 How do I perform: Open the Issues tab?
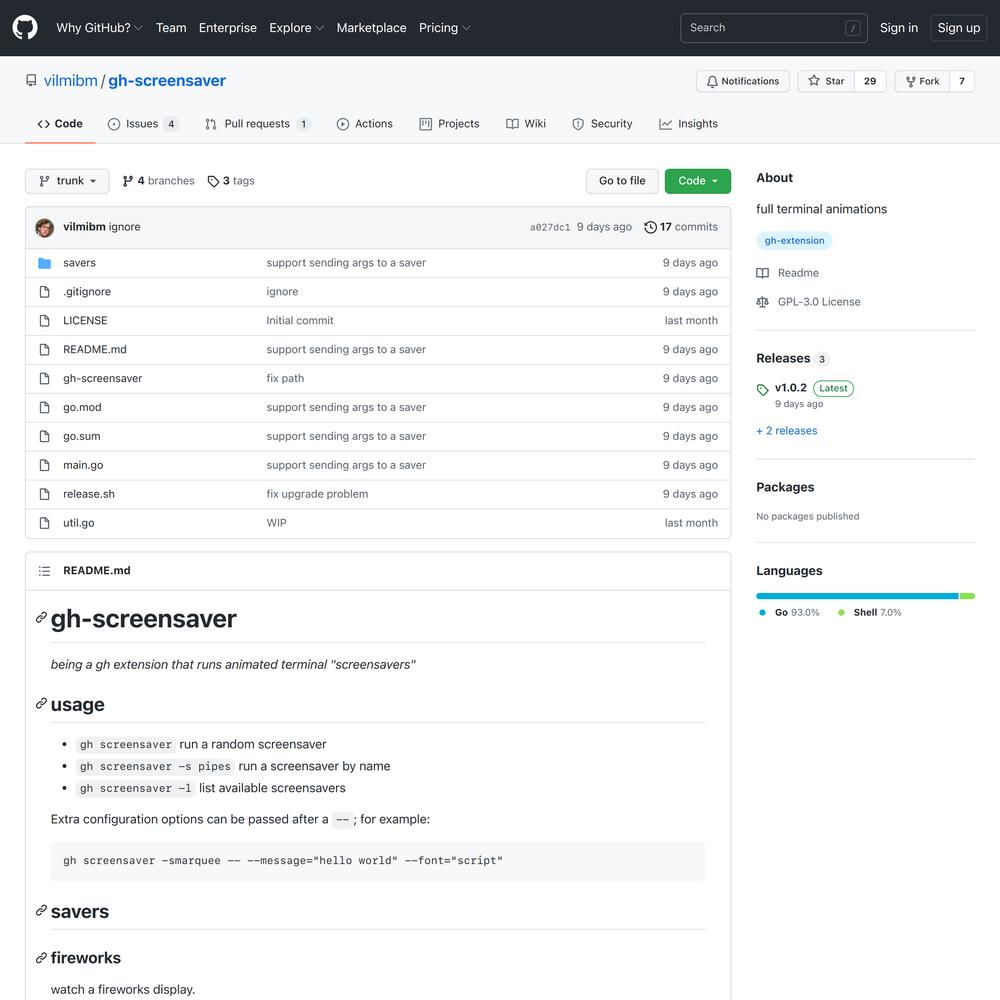(x=143, y=124)
